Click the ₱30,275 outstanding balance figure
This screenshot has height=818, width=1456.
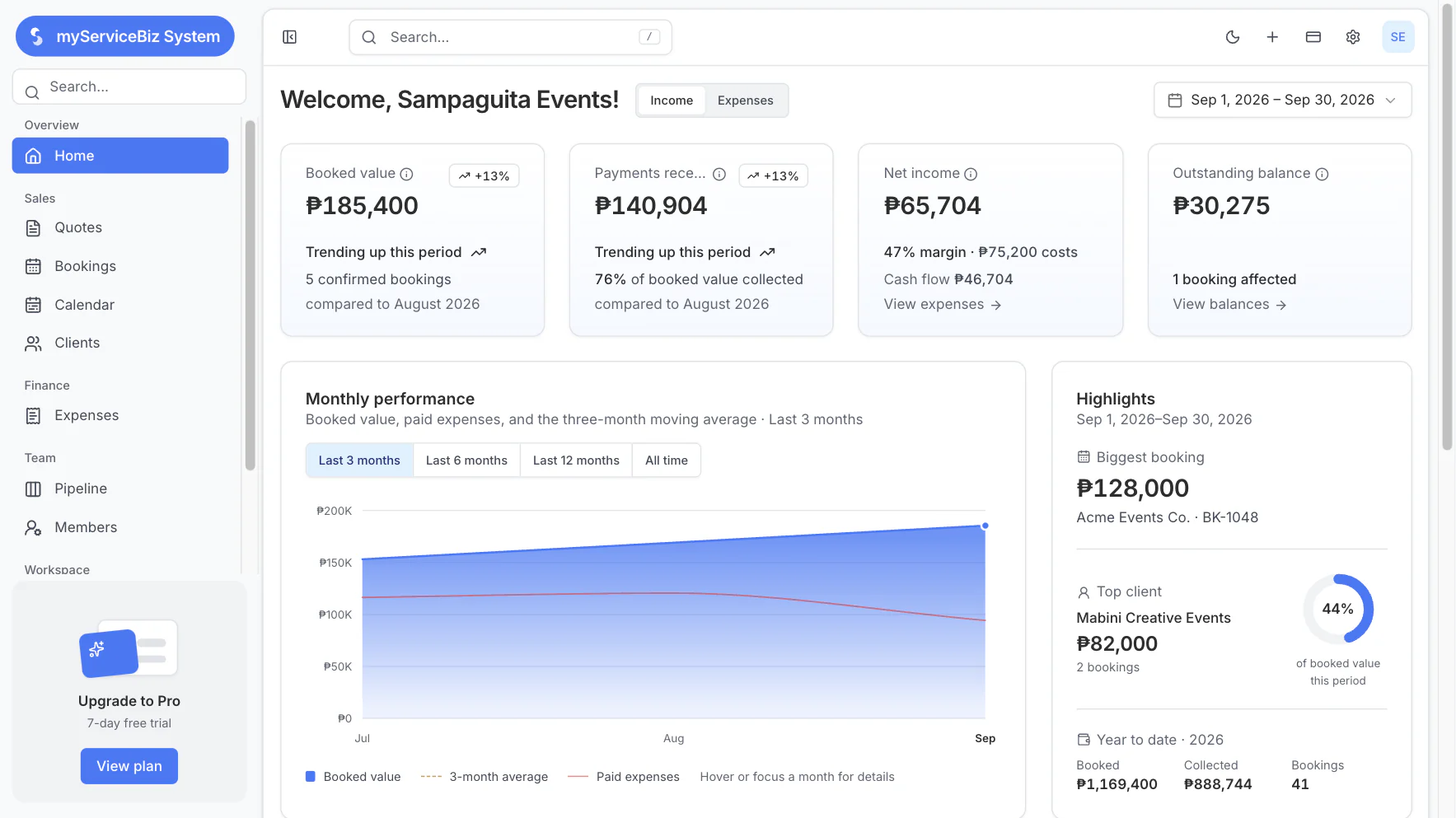tap(1221, 205)
